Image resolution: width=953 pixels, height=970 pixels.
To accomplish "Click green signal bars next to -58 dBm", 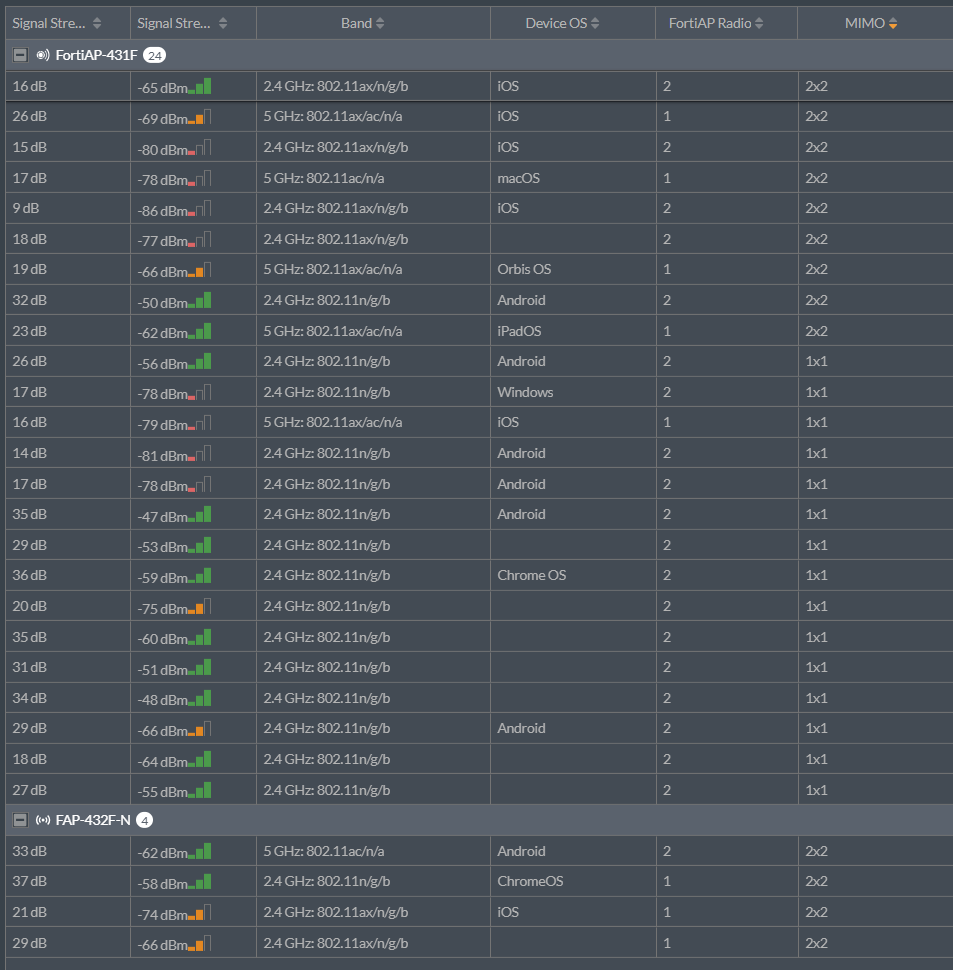I will [x=200, y=882].
